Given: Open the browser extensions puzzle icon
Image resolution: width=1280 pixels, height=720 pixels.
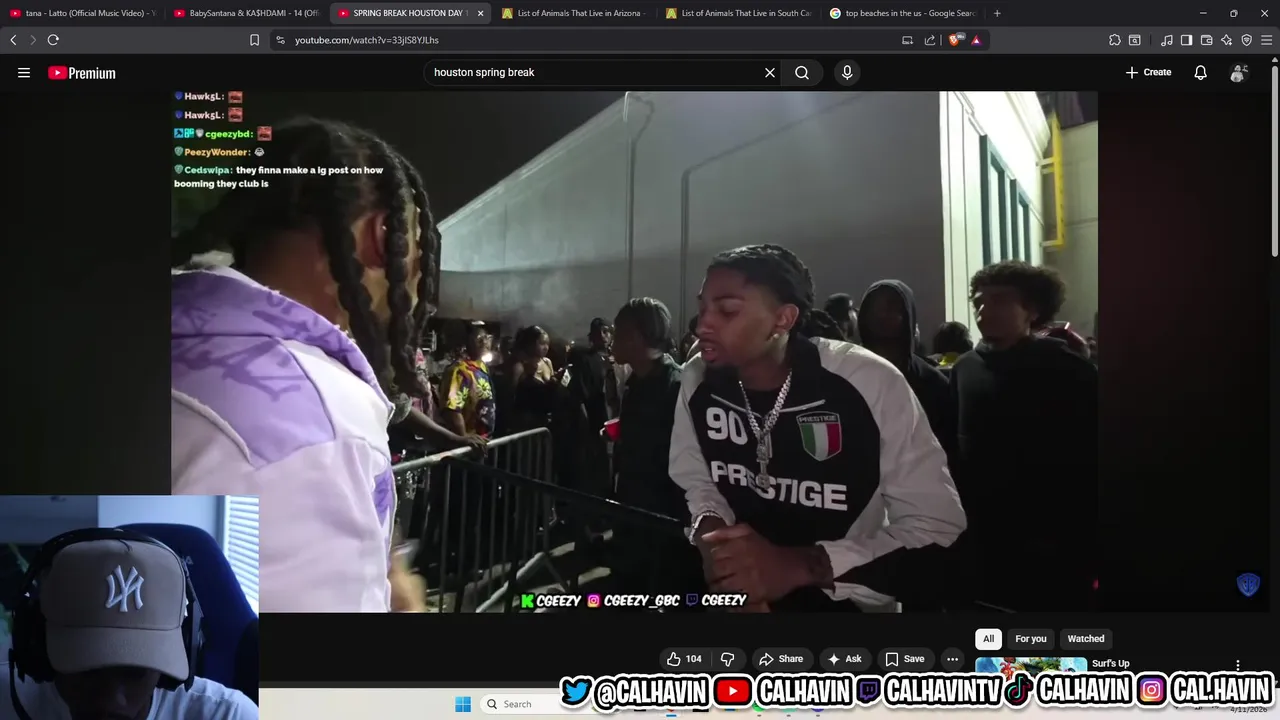Looking at the screenshot, I should click(x=1115, y=40).
